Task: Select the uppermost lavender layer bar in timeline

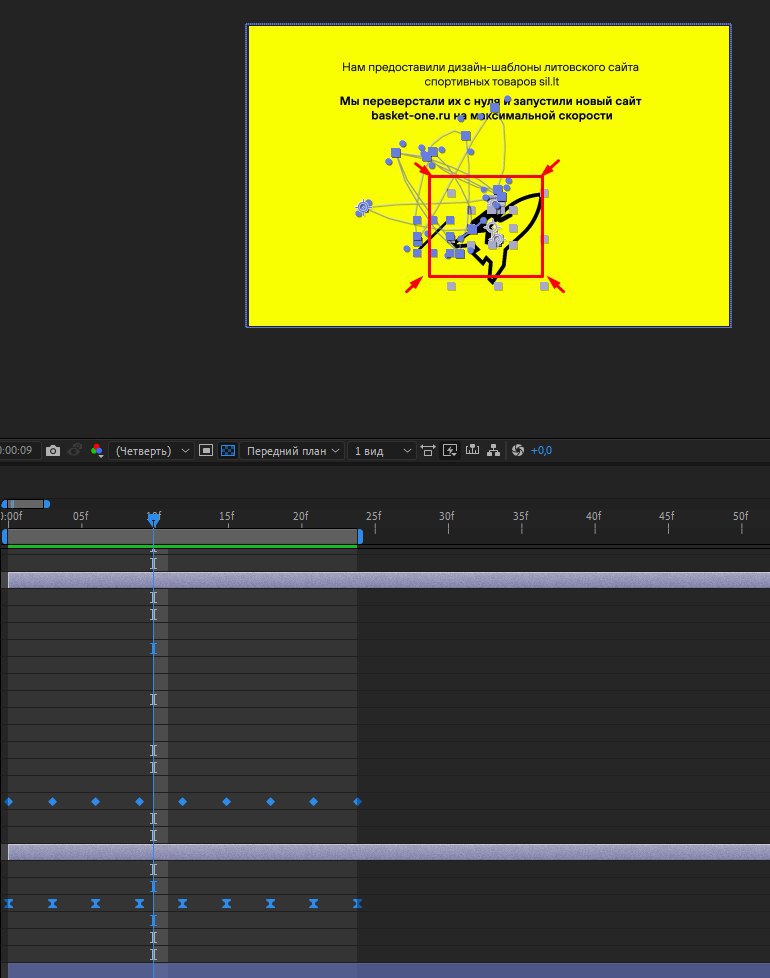Action: 388,580
